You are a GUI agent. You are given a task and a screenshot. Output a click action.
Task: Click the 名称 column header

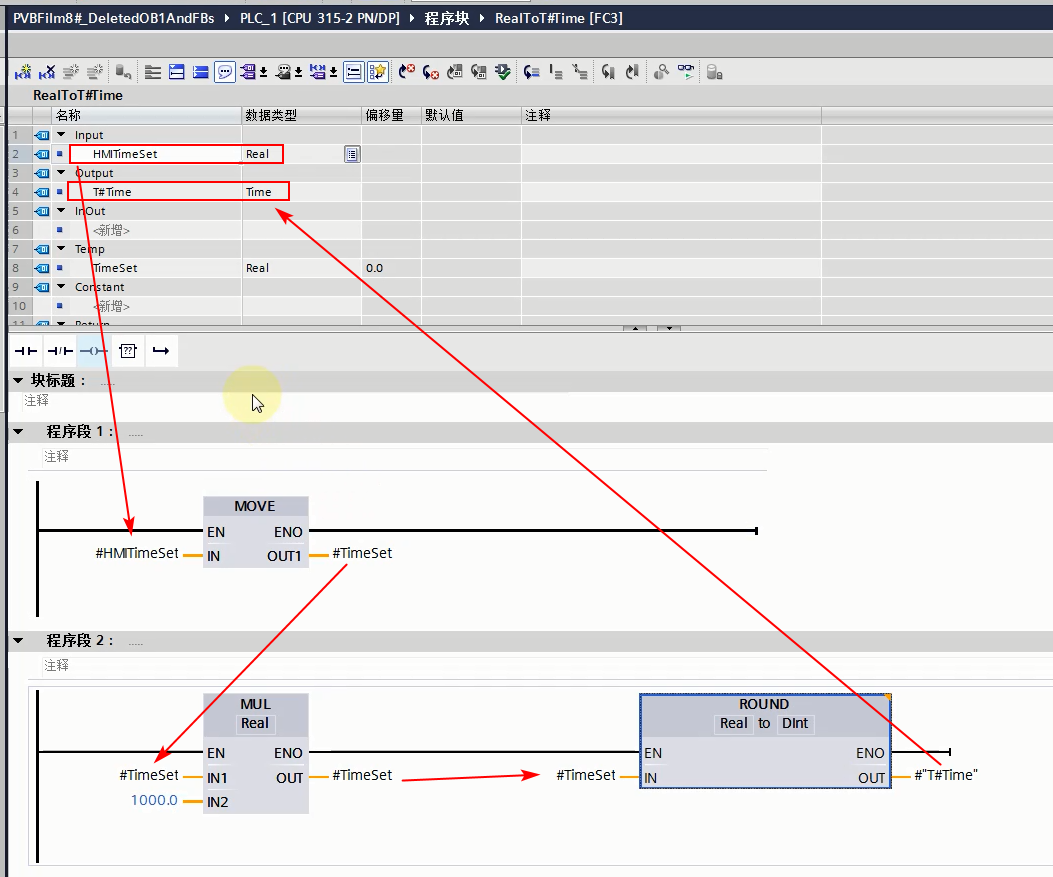[146, 115]
